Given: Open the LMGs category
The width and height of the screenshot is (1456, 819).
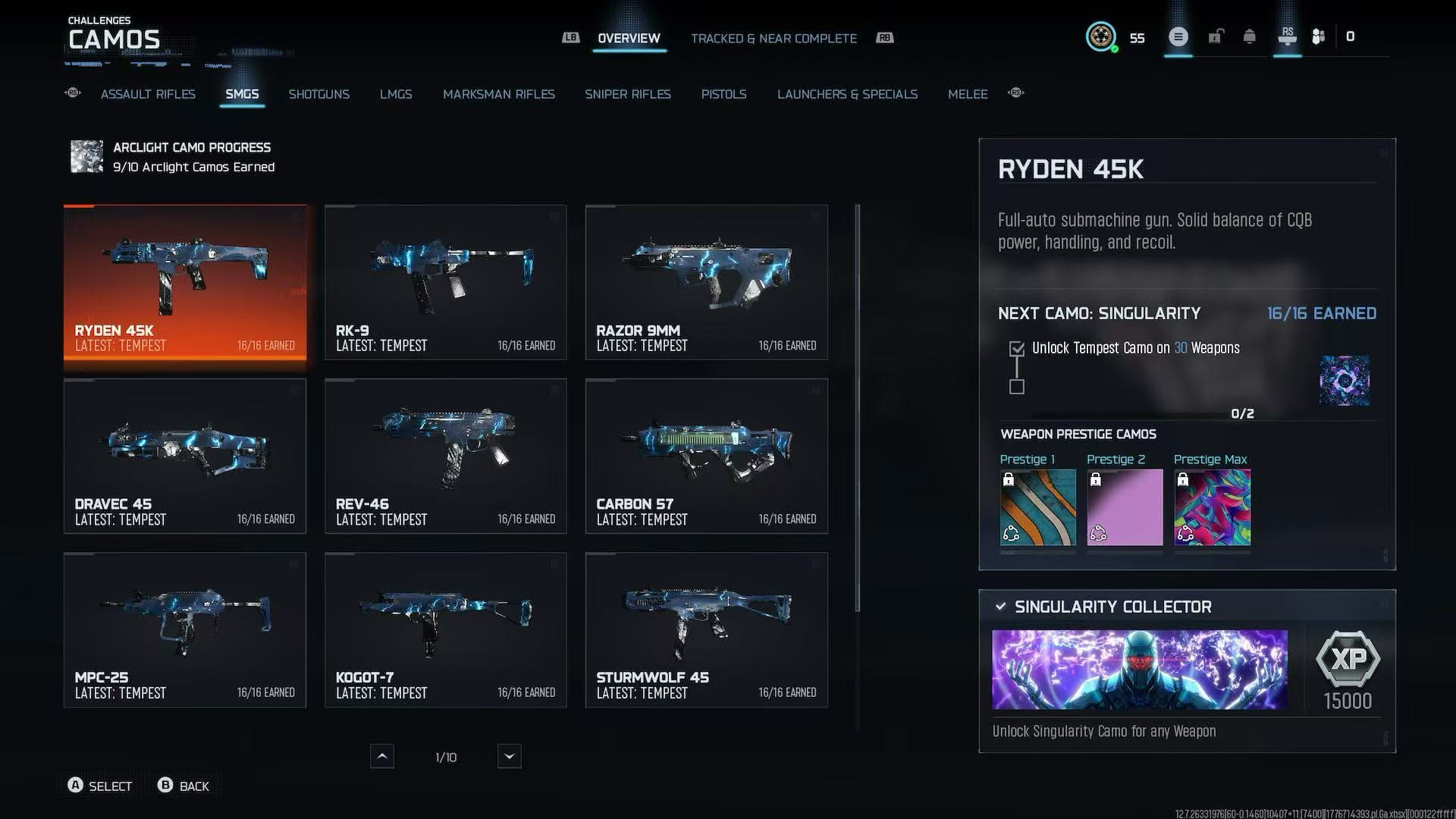Looking at the screenshot, I should [396, 94].
